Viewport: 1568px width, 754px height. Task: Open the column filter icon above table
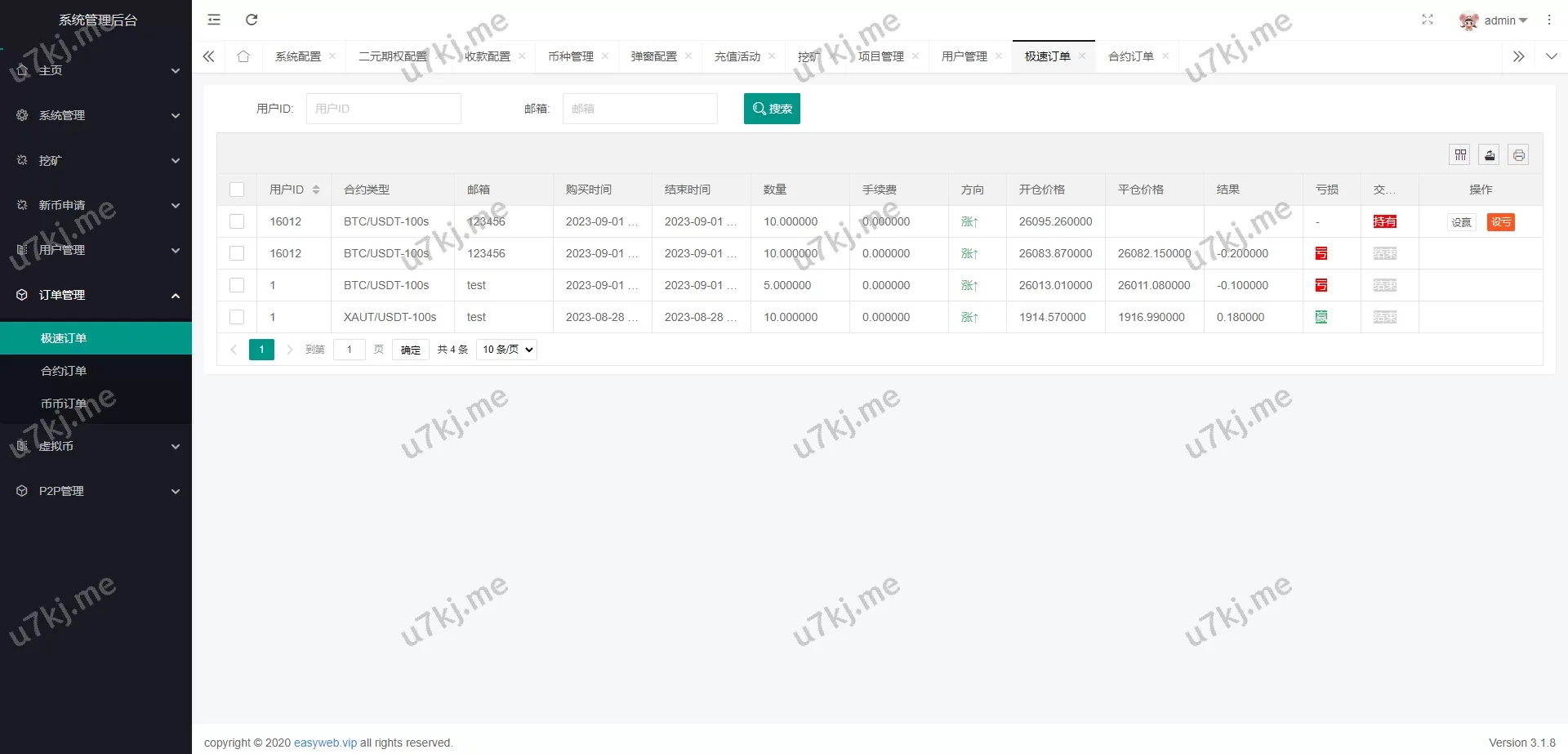coord(1460,155)
